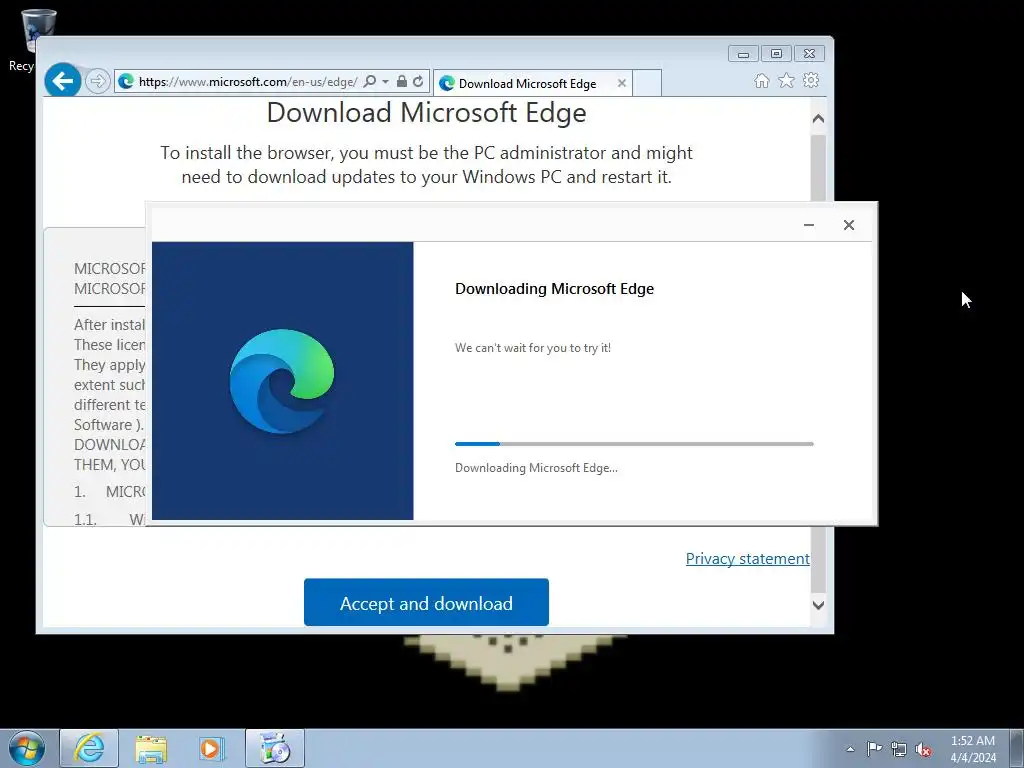Open the Privacy statement link
Viewport: 1024px width, 768px height.
point(748,558)
